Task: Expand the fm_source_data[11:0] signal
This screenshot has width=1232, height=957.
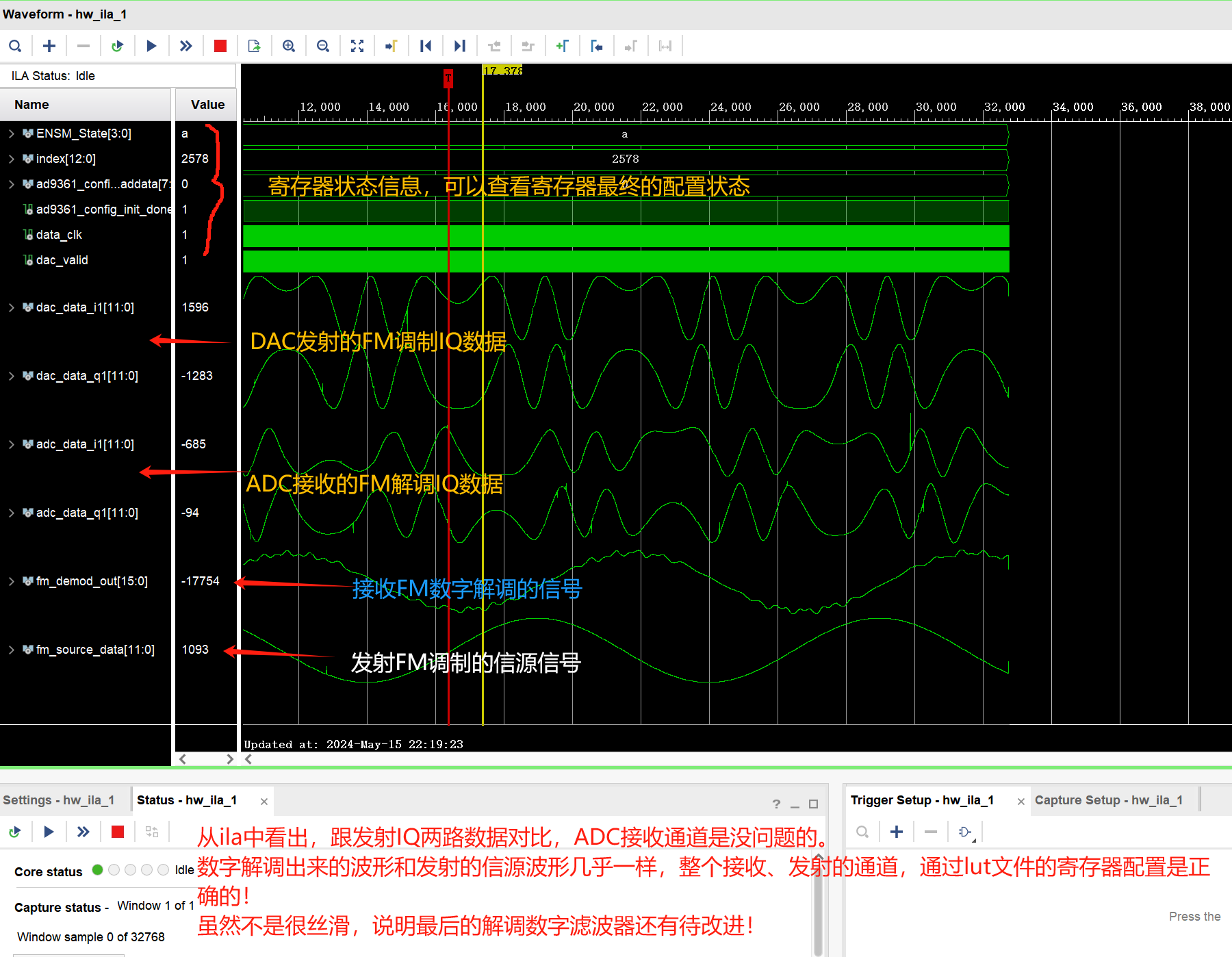Action: [x=11, y=649]
